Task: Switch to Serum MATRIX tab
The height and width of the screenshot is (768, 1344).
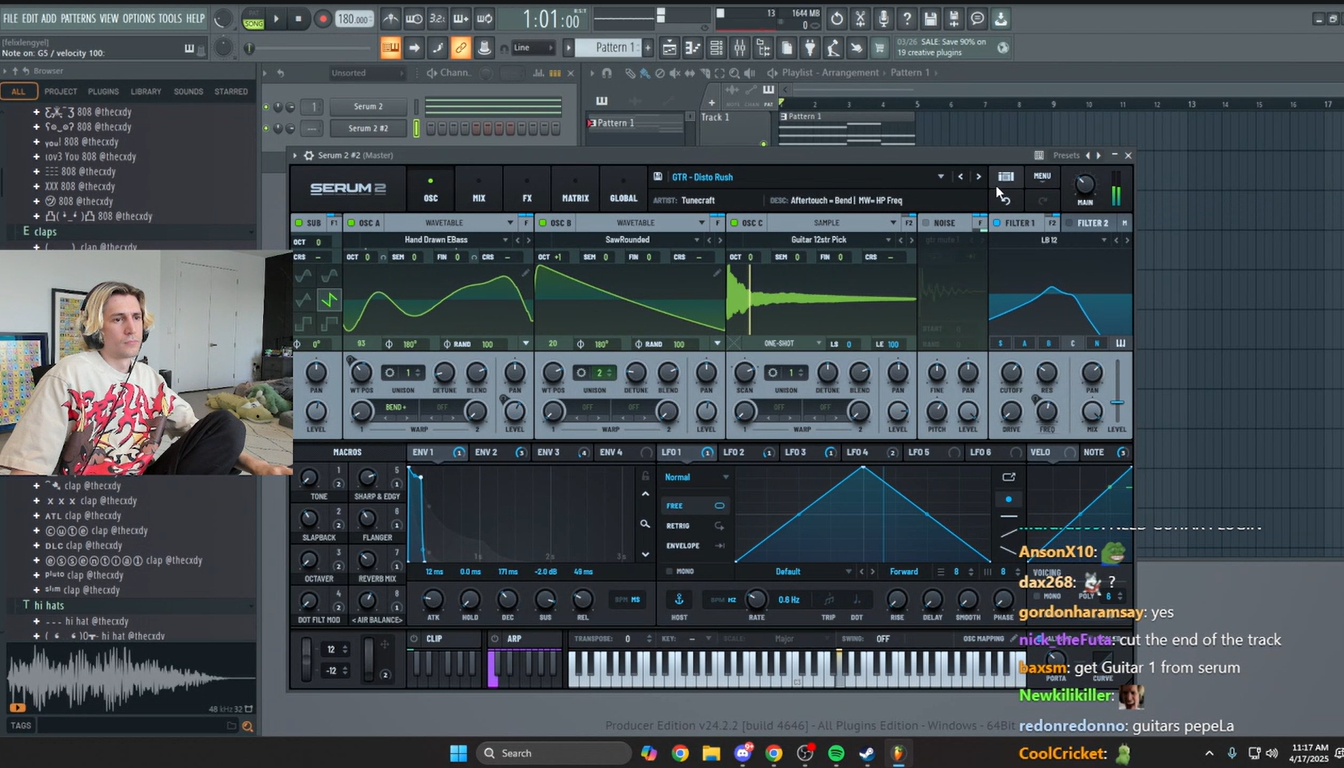Action: (x=575, y=191)
